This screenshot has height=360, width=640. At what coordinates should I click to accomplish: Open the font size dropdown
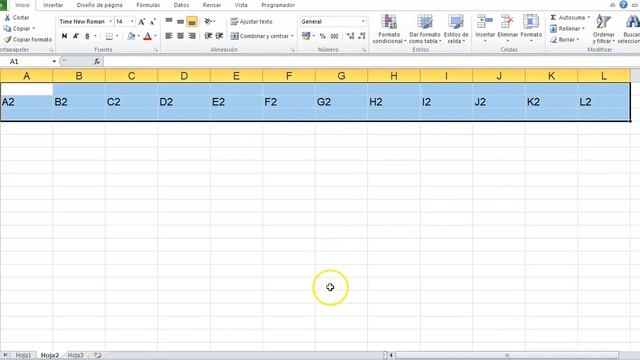[x=132, y=21]
